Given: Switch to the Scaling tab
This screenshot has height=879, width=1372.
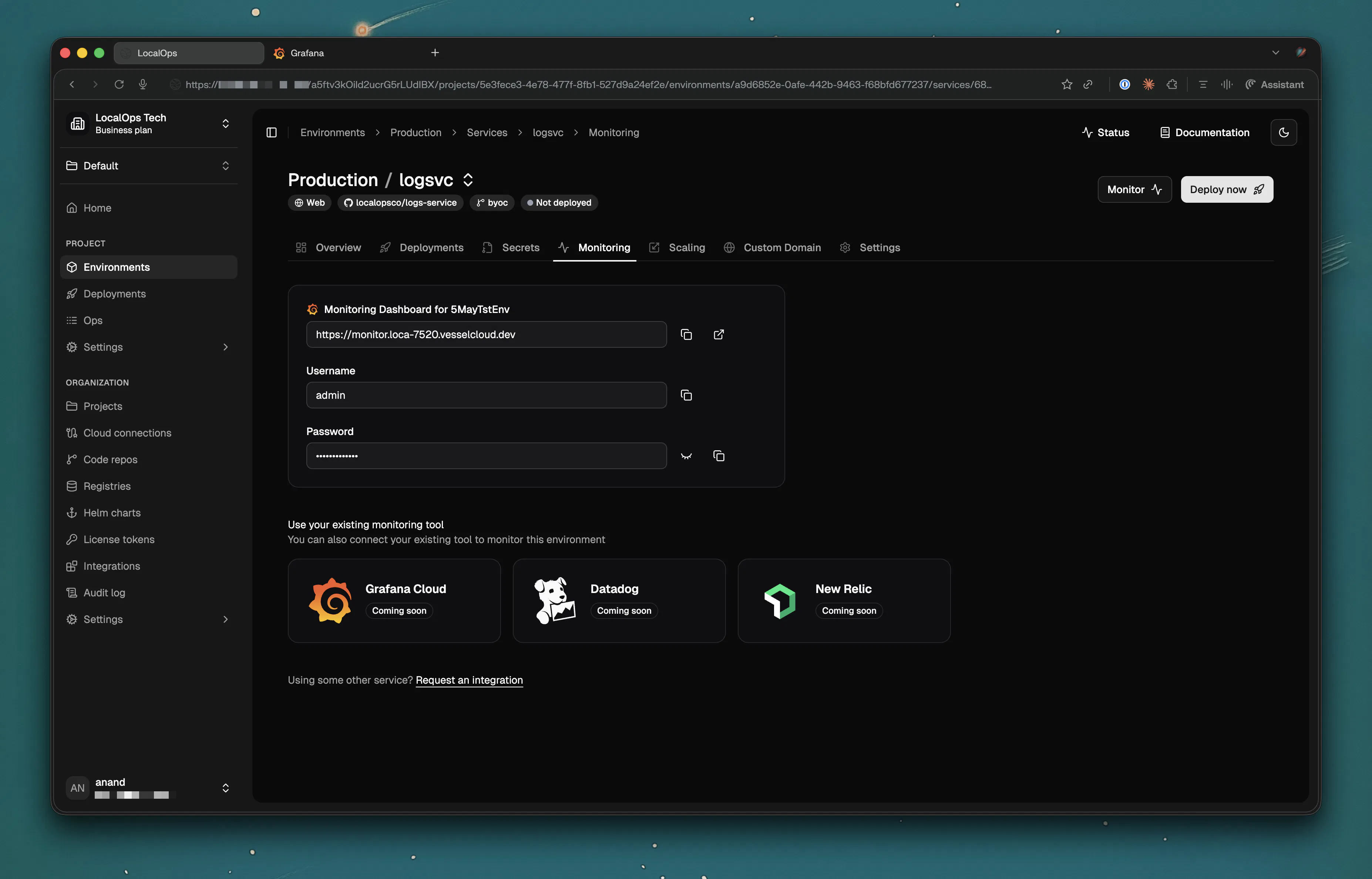Looking at the screenshot, I should pos(677,248).
